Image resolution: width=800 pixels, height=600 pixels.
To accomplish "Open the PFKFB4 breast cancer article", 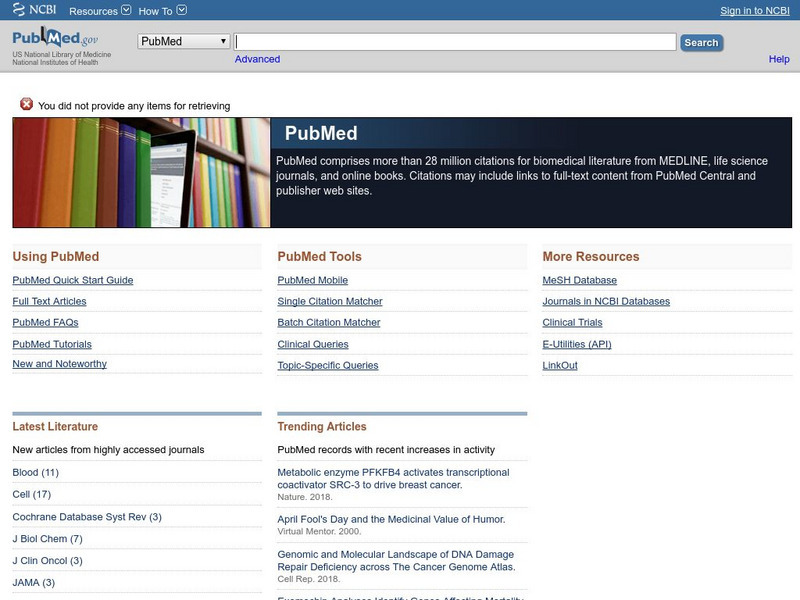I will (x=393, y=479).
